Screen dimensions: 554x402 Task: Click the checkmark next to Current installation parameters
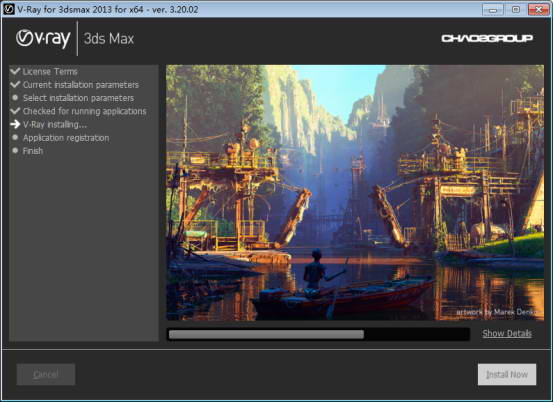[15, 84]
